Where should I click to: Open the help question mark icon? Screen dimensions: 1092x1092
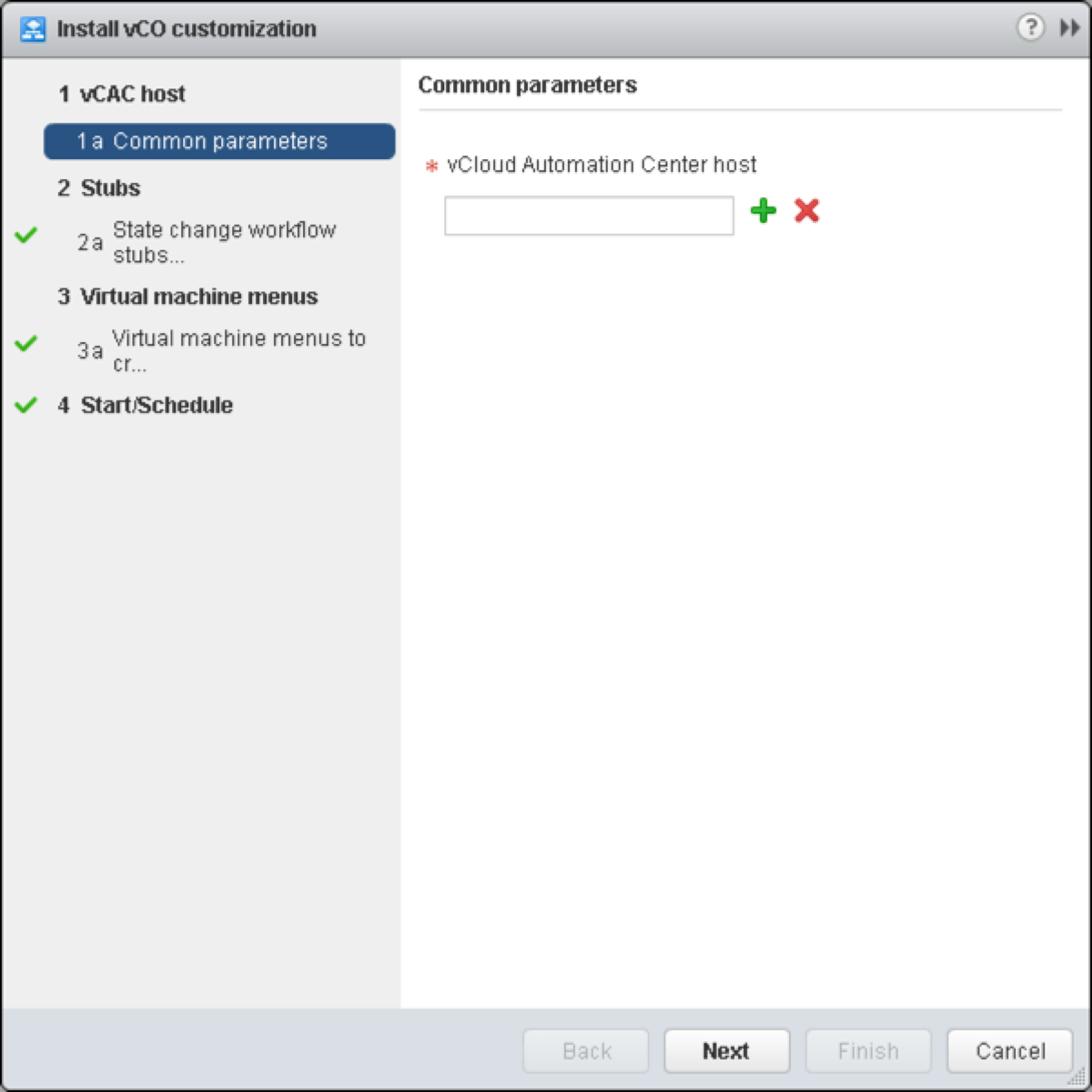click(1030, 27)
